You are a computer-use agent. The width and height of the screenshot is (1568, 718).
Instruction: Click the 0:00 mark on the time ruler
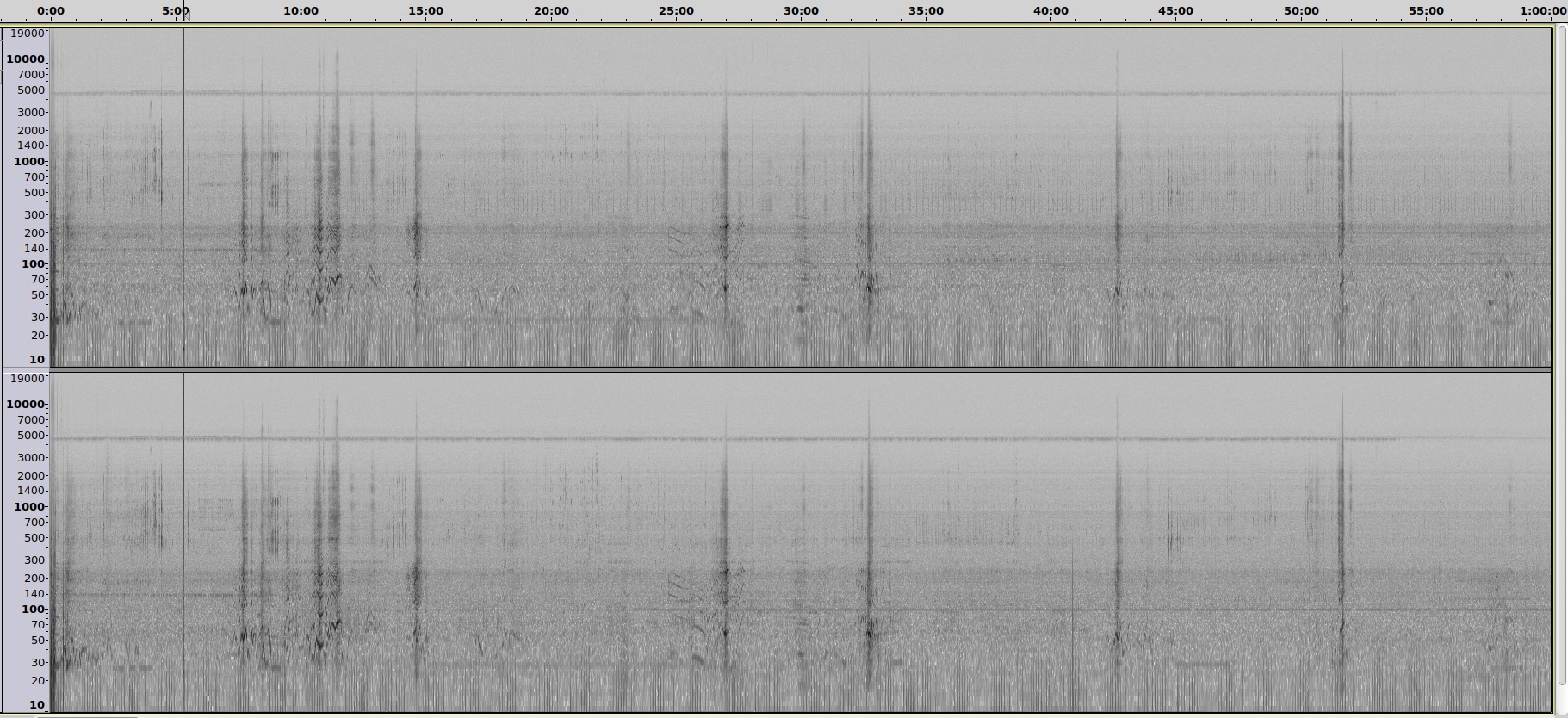(x=51, y=11)
